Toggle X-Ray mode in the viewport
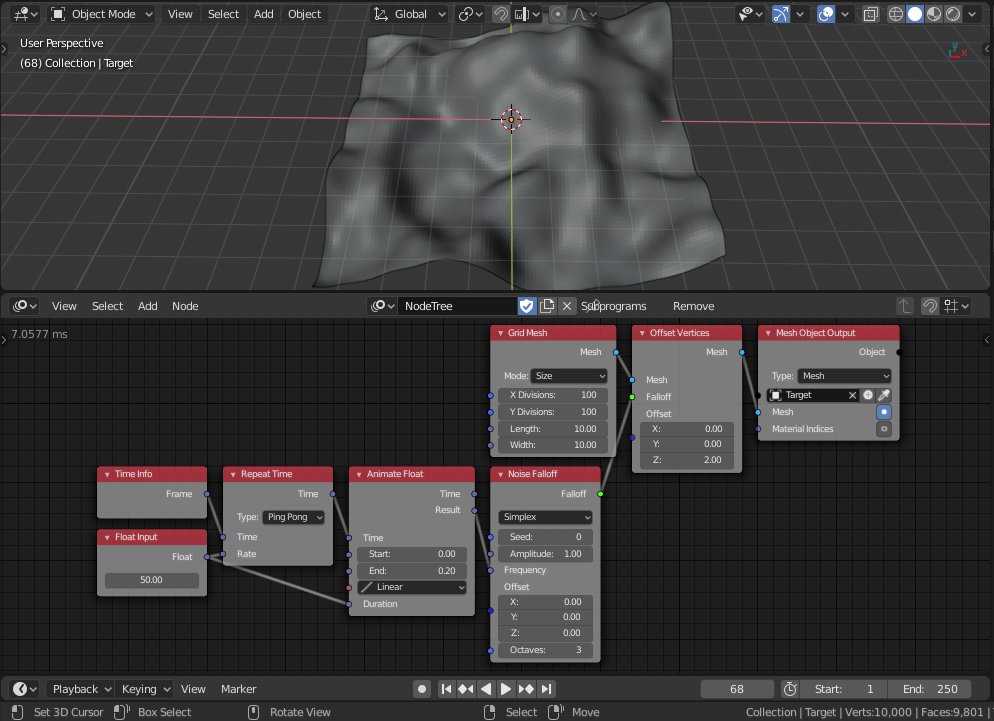 pos(871,14)
